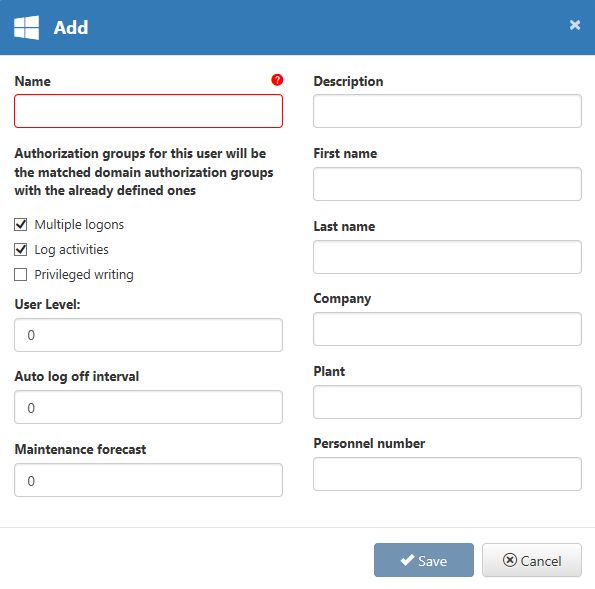Click the red help icon beside Name

coord(277,80)
